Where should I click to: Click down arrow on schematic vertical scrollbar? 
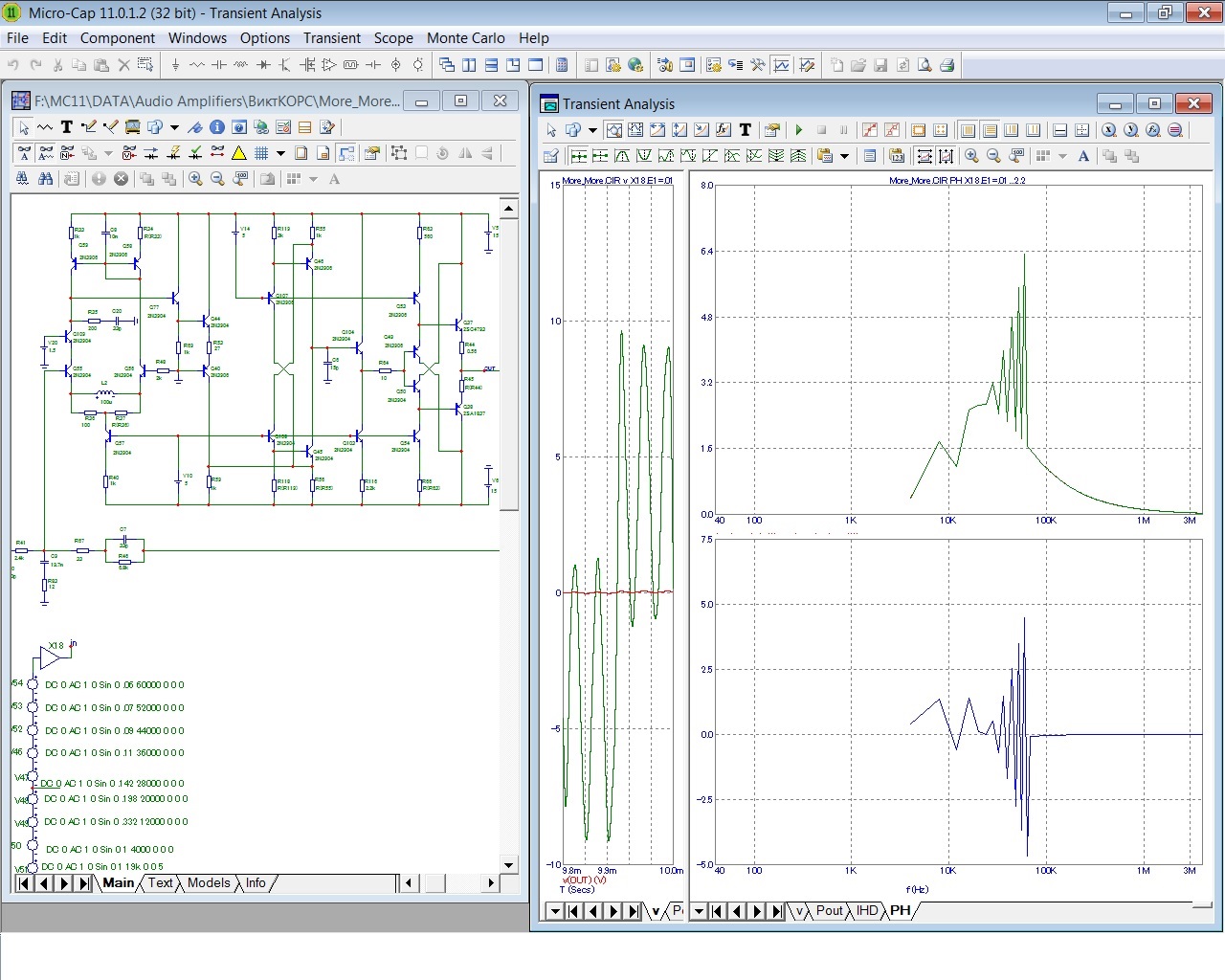coord(508,864)
